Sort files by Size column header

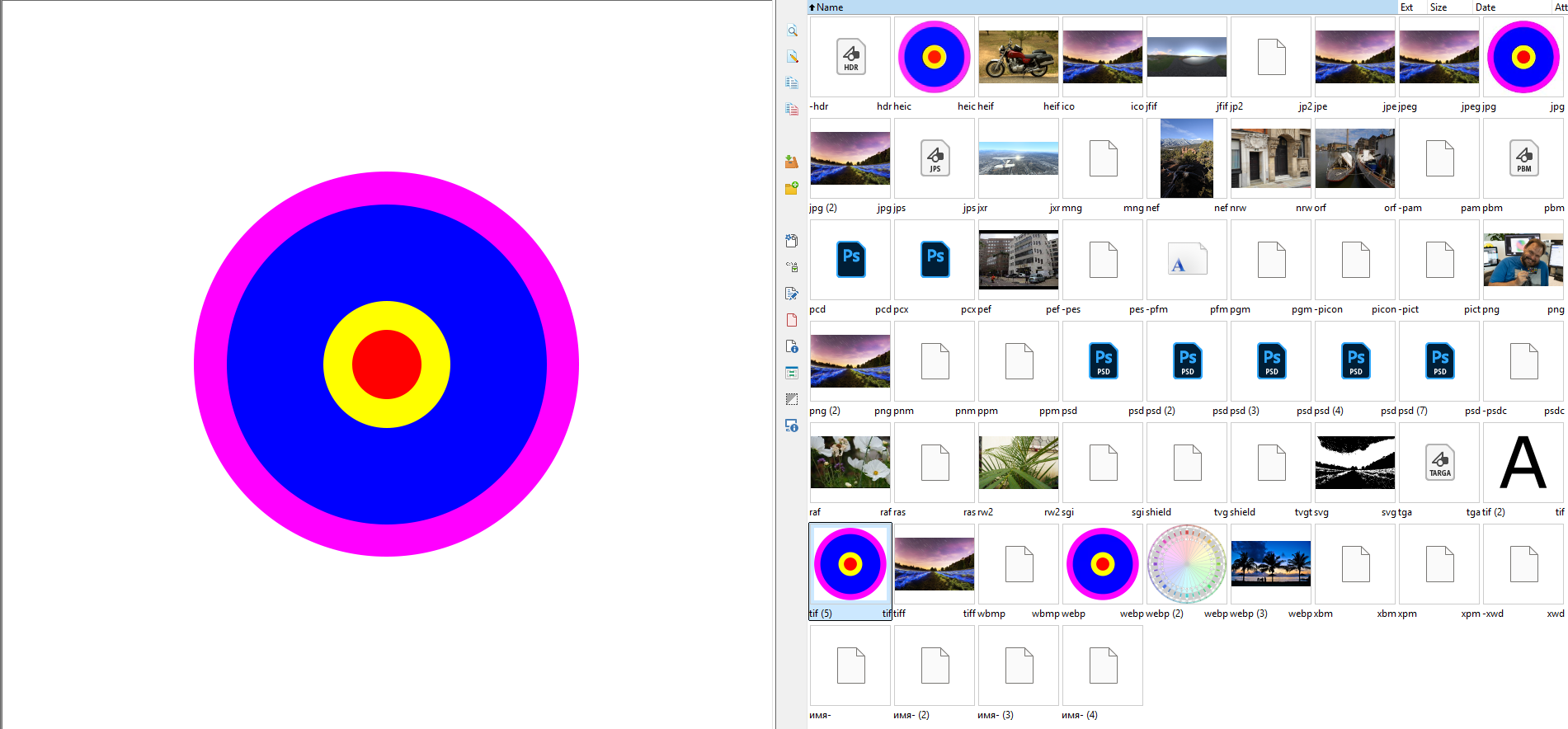tap(1439, 7)
